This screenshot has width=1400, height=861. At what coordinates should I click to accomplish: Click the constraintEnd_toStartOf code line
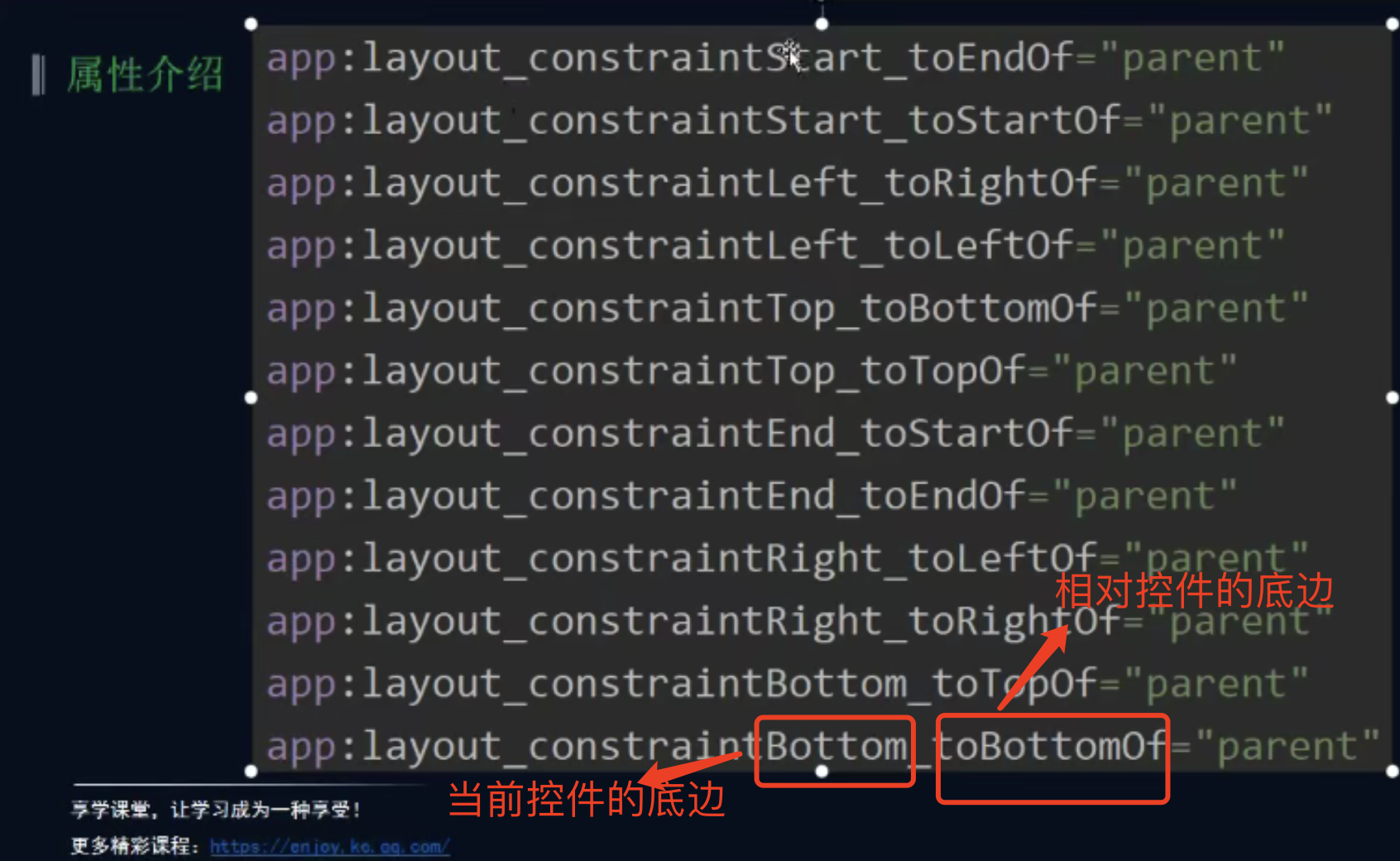pos(775,434)
